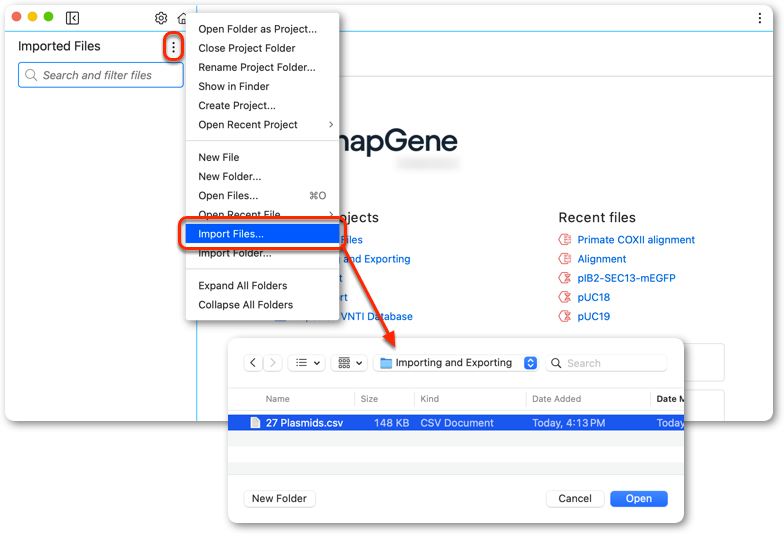Choose Open Files… menu item
Image resolution: width=784 pixels, height=537 pixels.
pos(262,196)
